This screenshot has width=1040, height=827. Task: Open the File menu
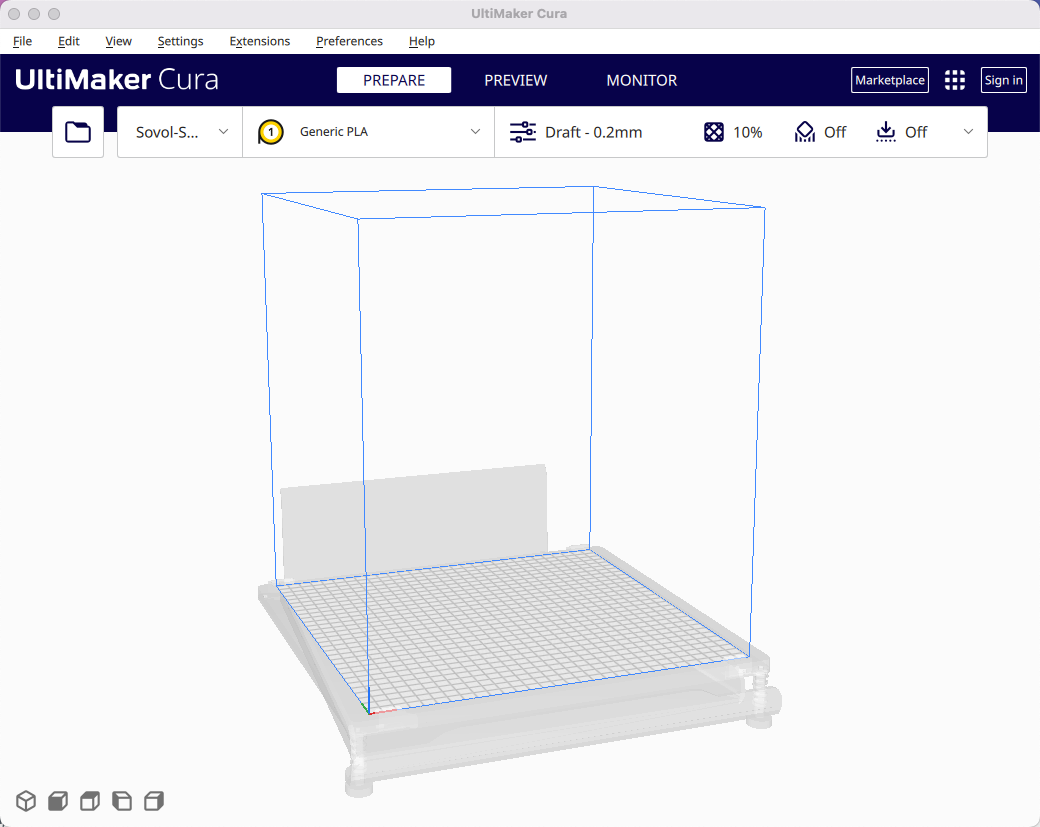tap(23, 41)
